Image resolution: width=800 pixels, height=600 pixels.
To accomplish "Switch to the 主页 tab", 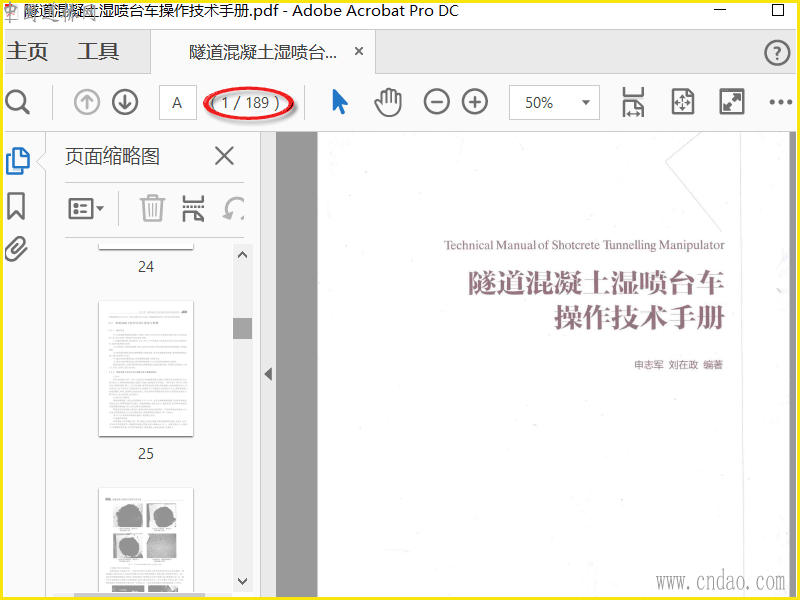I will coord(27,52).
